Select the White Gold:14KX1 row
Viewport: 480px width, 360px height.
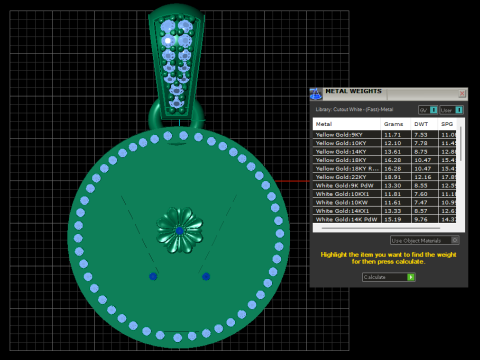pyautogui.click(x=385, y=211)
